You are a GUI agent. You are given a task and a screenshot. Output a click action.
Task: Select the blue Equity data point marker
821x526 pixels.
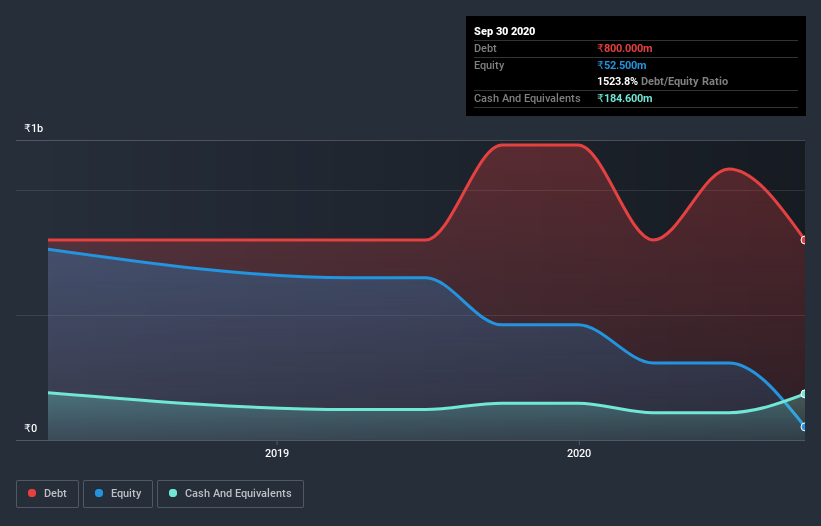pos(804,427)
